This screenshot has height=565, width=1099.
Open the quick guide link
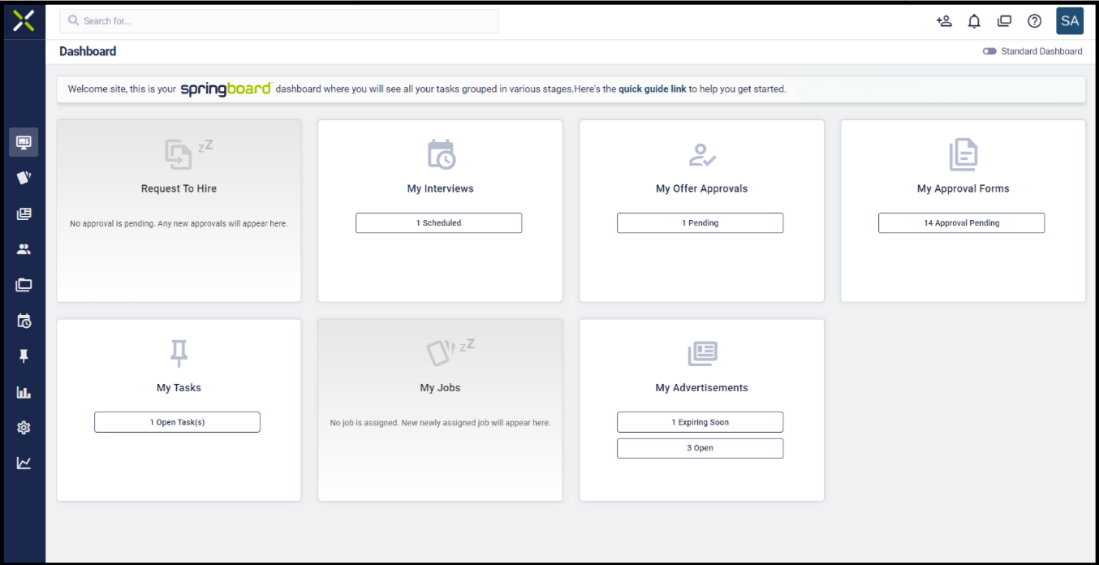tap(652, 89)
